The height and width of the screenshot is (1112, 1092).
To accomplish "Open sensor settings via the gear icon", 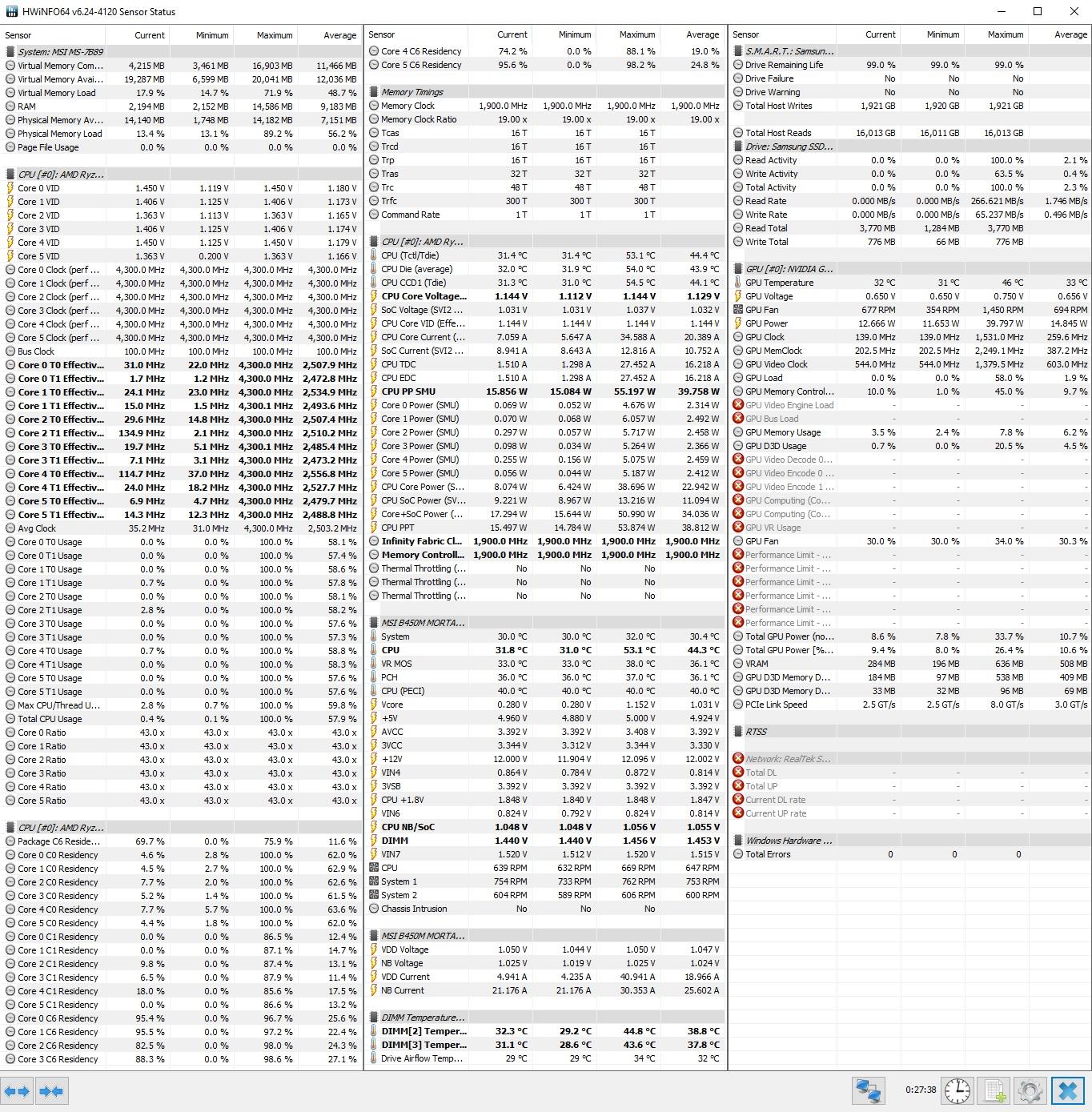I will tap(1030, 1090).
